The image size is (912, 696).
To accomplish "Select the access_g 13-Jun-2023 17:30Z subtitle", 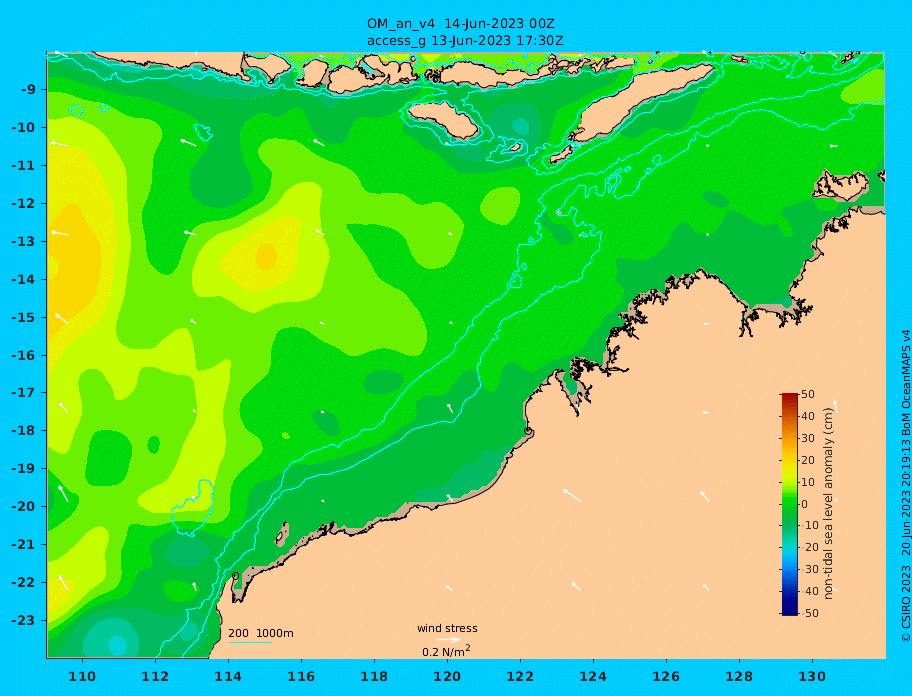I will (465, 41).
